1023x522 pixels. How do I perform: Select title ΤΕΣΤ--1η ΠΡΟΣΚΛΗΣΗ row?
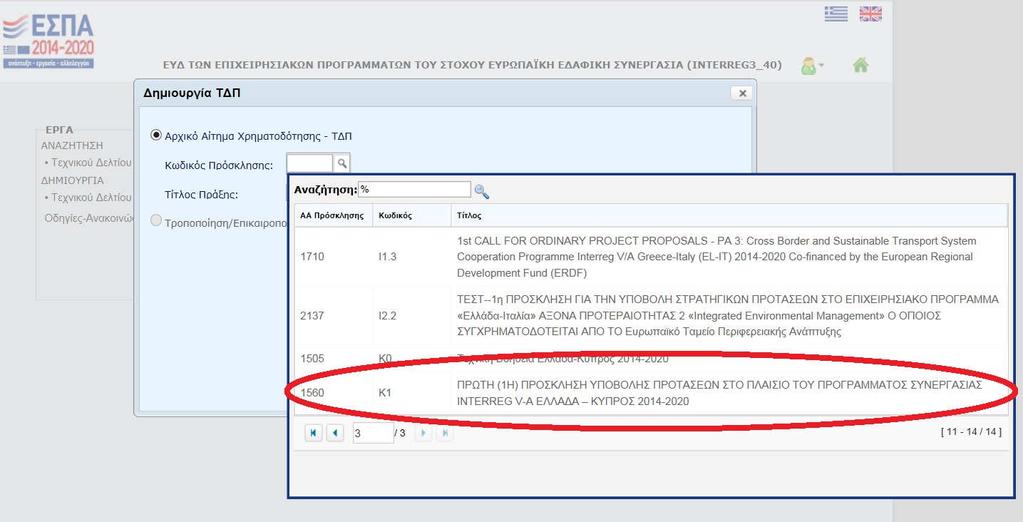point(727,316)
